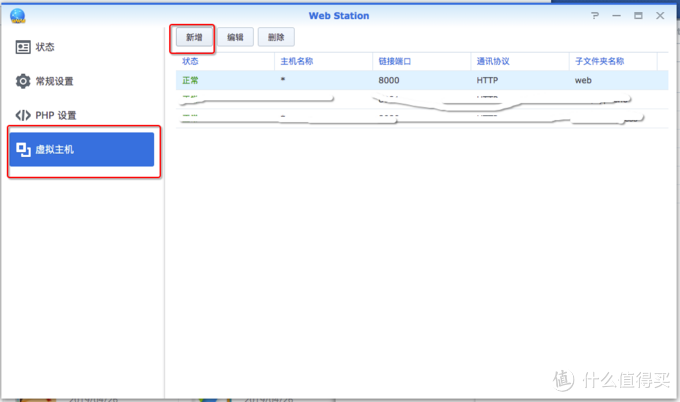Click the 新增 button
680x402 pixels.
click(x=194, y=37)
